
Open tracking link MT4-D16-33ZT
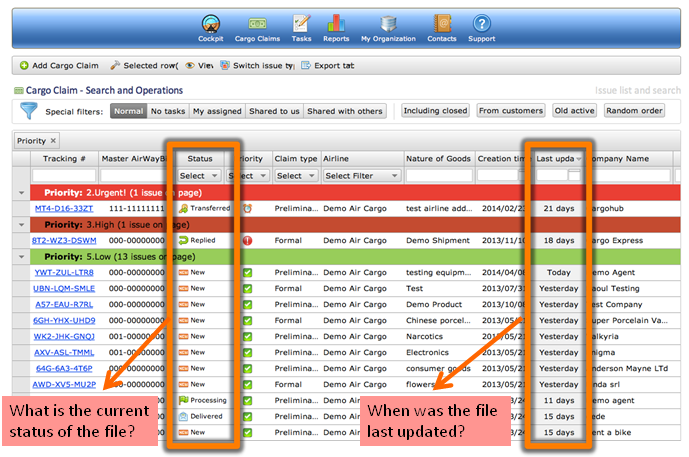(64, 208)
